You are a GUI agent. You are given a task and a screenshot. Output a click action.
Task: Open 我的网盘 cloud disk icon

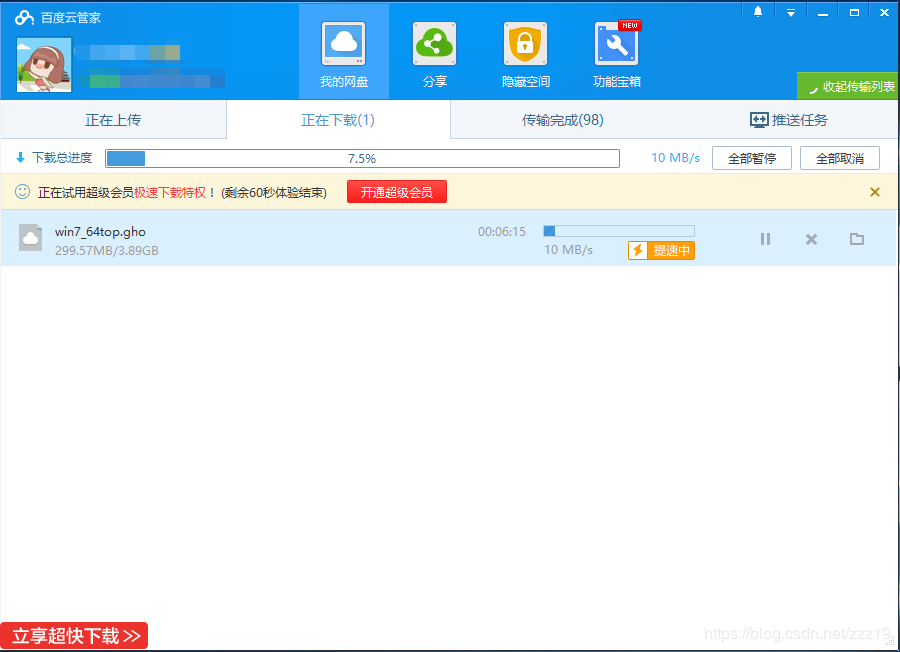click(343, 44)
